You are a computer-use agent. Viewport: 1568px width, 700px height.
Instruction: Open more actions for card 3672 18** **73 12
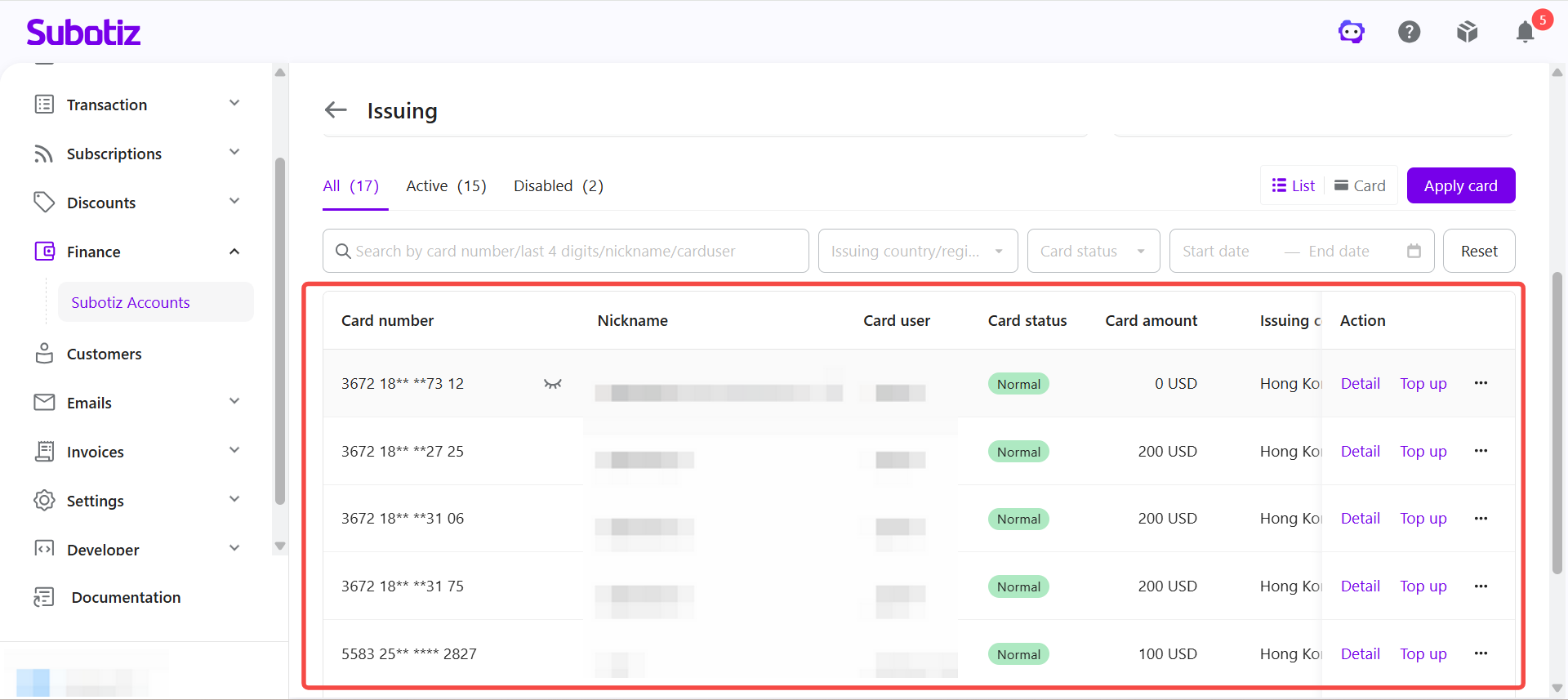click(x=1481, y=383)
